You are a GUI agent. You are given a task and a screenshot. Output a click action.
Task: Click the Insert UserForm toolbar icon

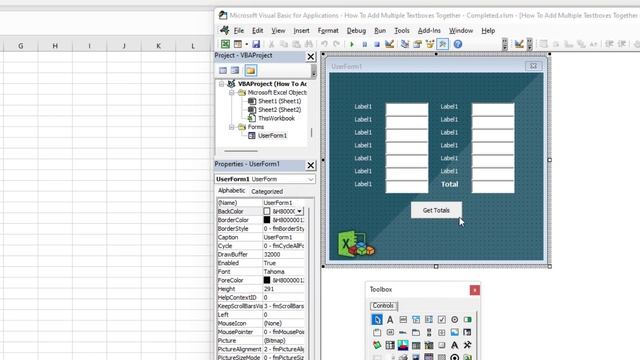238,44
